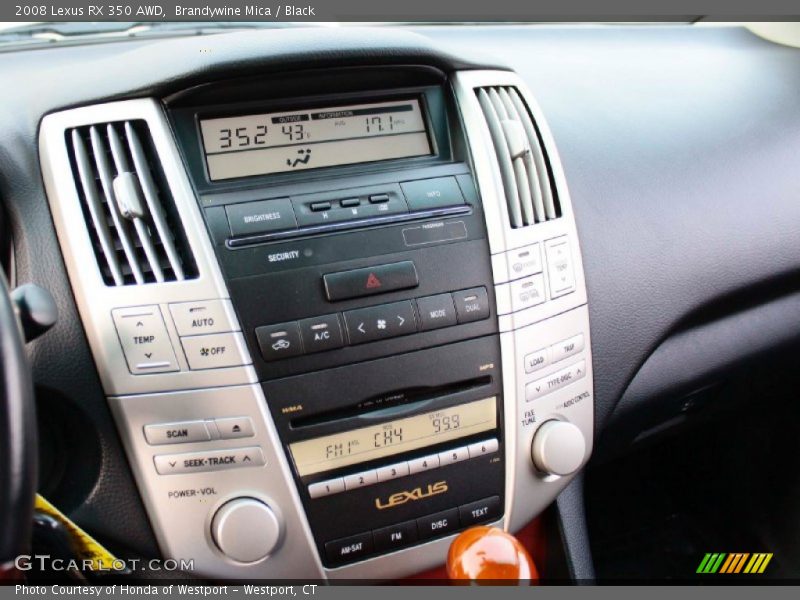Select previous disc with TYPE·DISC down arrow

point(537,391)
